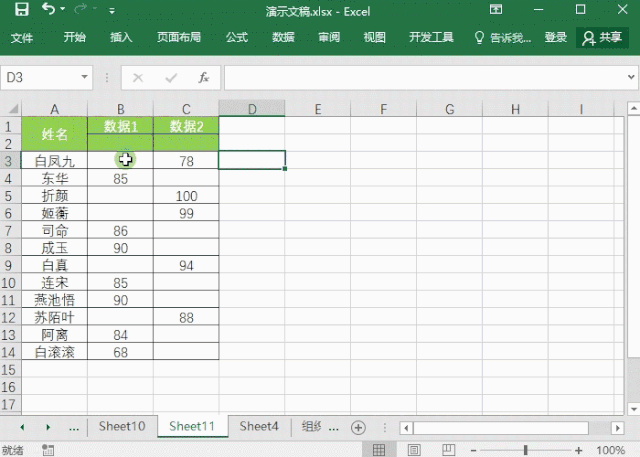The width and height of the screenshot is (640, 457).
Task: Click the 数据2 header cell
Action: 186,125
